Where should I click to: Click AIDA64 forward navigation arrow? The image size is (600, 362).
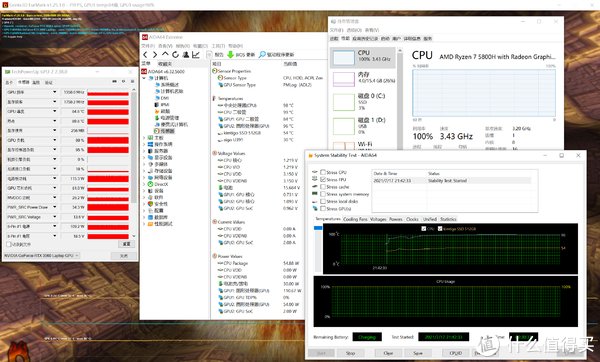pos(155,55)
